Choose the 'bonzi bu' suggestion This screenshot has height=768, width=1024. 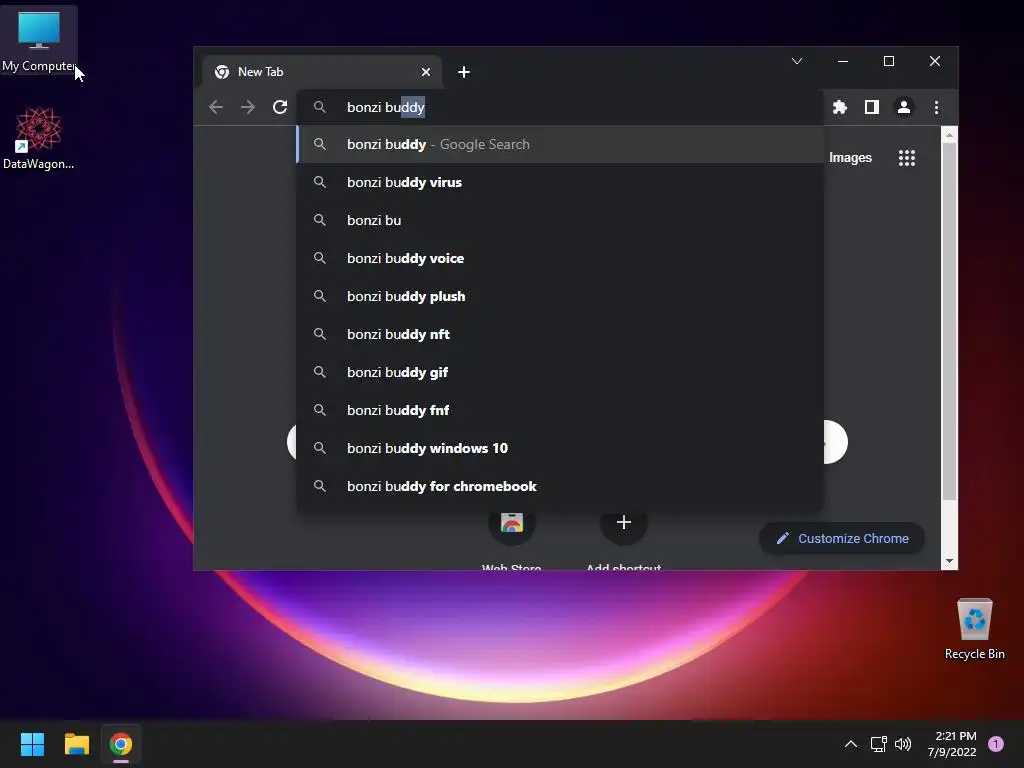pyautogui.click(x=560, y=220)
